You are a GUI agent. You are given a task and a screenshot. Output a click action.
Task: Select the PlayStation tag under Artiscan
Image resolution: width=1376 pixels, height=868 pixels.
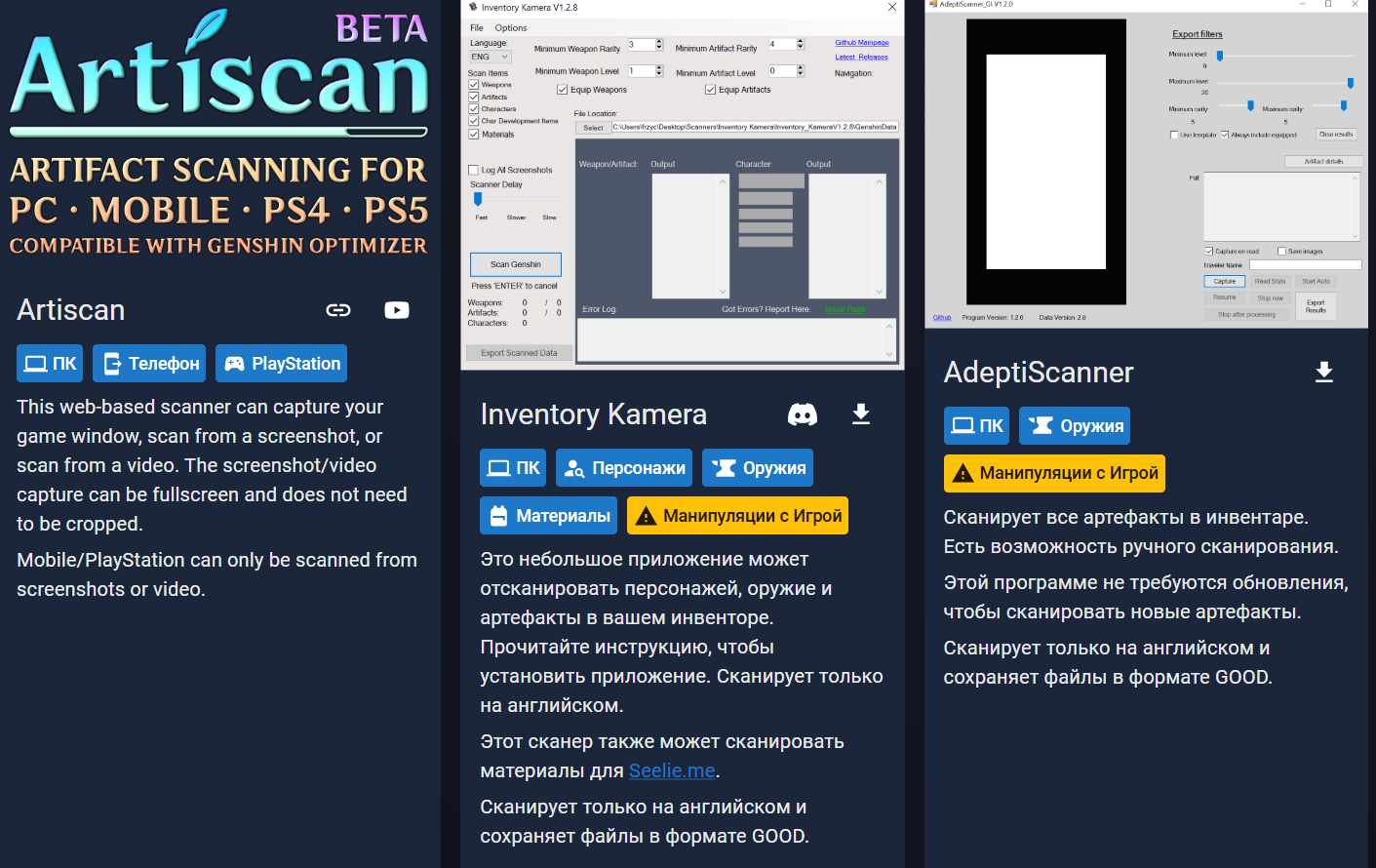pos(281,364)
